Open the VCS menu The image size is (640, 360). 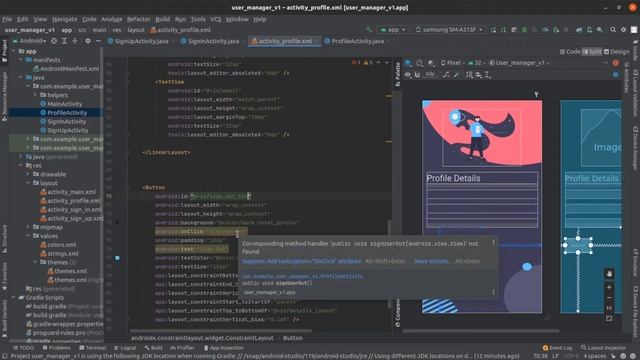tap(216, 19)
